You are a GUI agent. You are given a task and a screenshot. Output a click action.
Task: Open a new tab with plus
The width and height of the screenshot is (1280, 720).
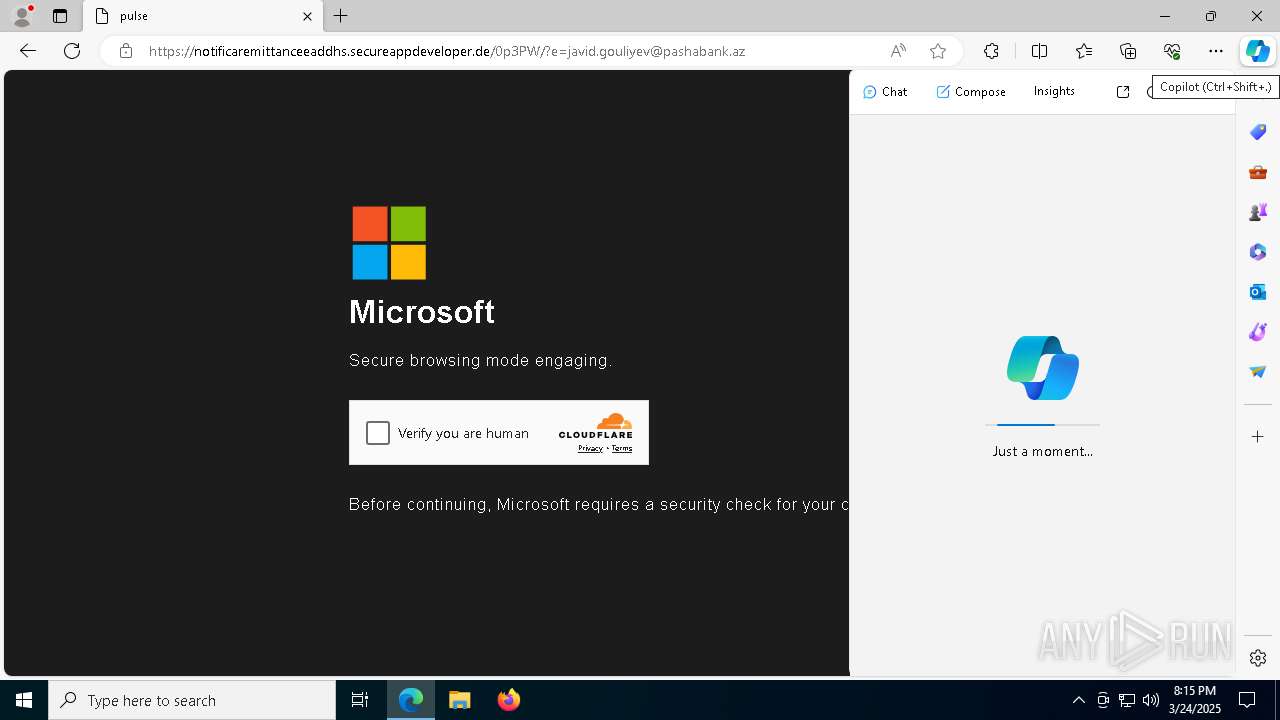pos(341,16)
